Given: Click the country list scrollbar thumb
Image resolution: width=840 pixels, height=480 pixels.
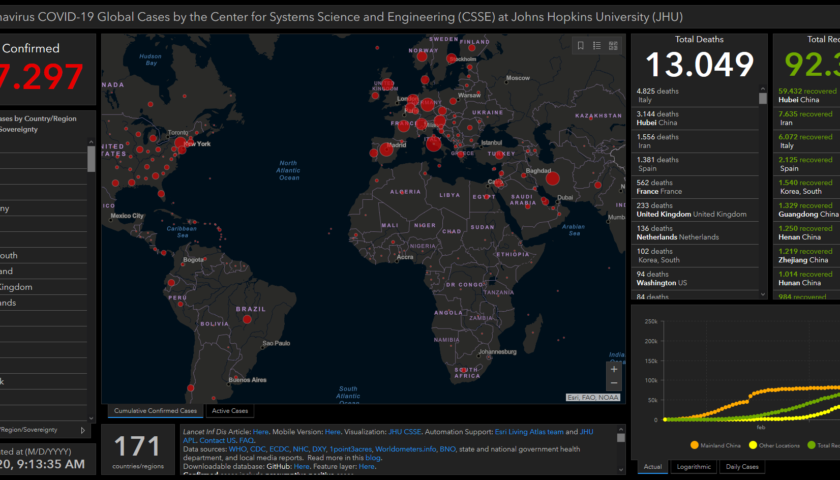Looking at the screenshot, I should [91, 159].
